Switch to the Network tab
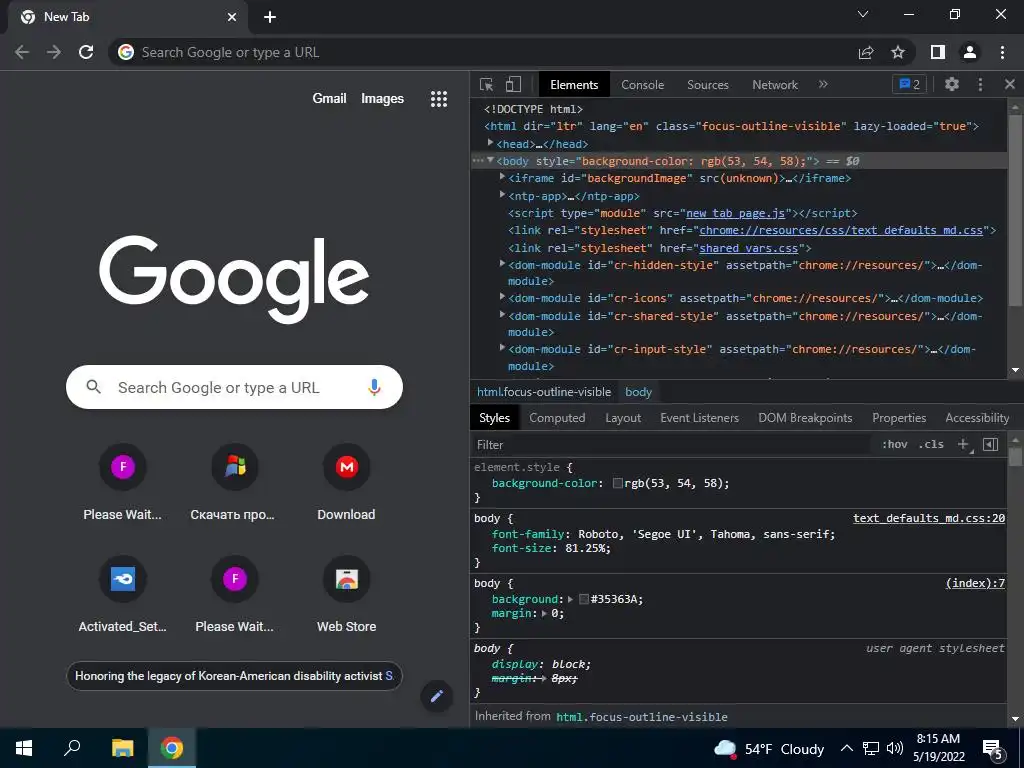1024x768 pixels. (x=775, y=84)
